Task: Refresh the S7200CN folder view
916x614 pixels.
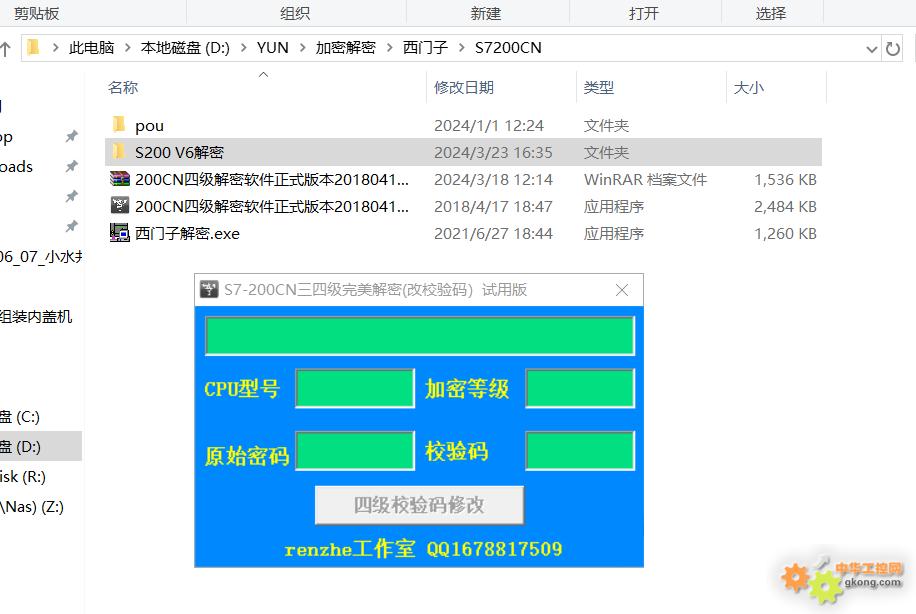Action: click(893, 48)
